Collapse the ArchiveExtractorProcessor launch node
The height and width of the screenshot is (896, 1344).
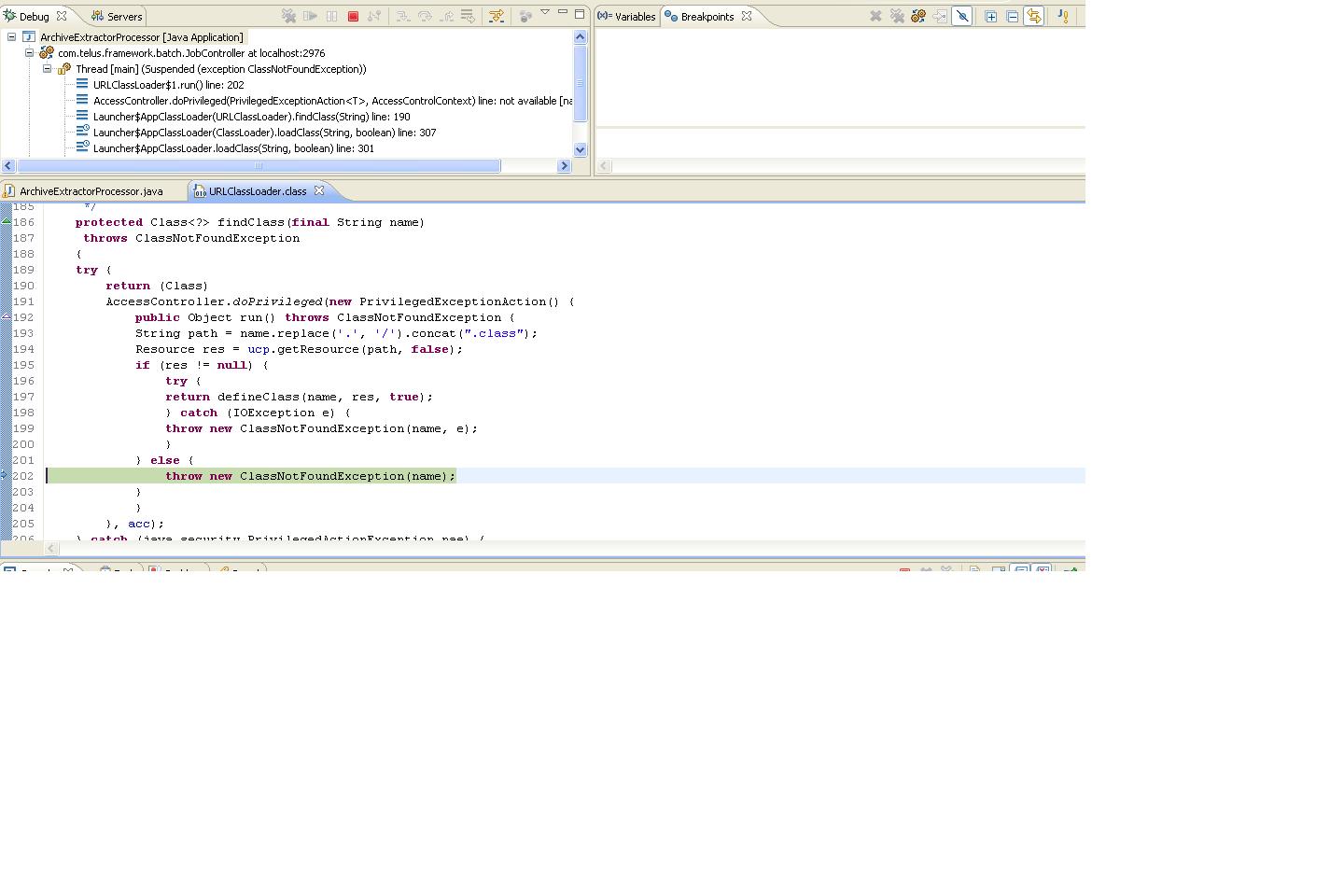pos(12,37)
